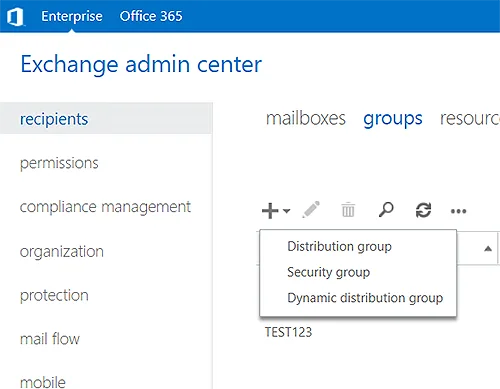Open the more options ellipsis
This screenshot has width=500, height=389.
458,211
